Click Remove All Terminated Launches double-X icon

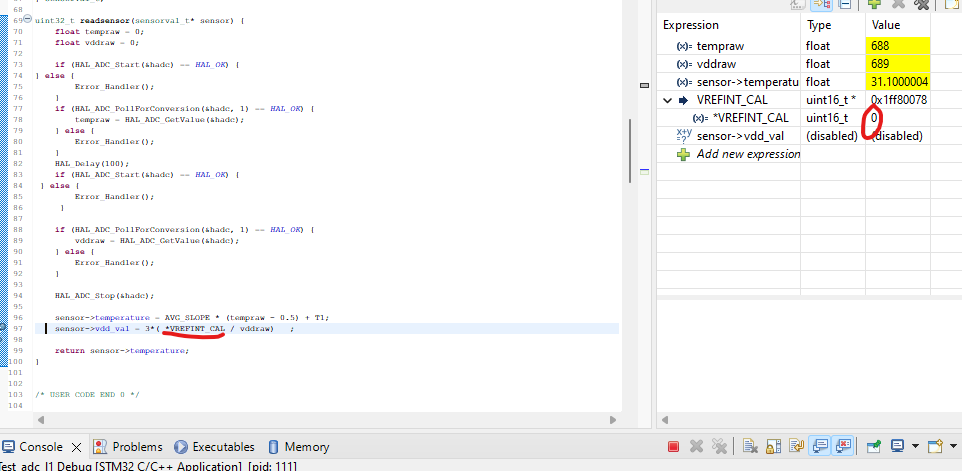click(x=718, y=446)
